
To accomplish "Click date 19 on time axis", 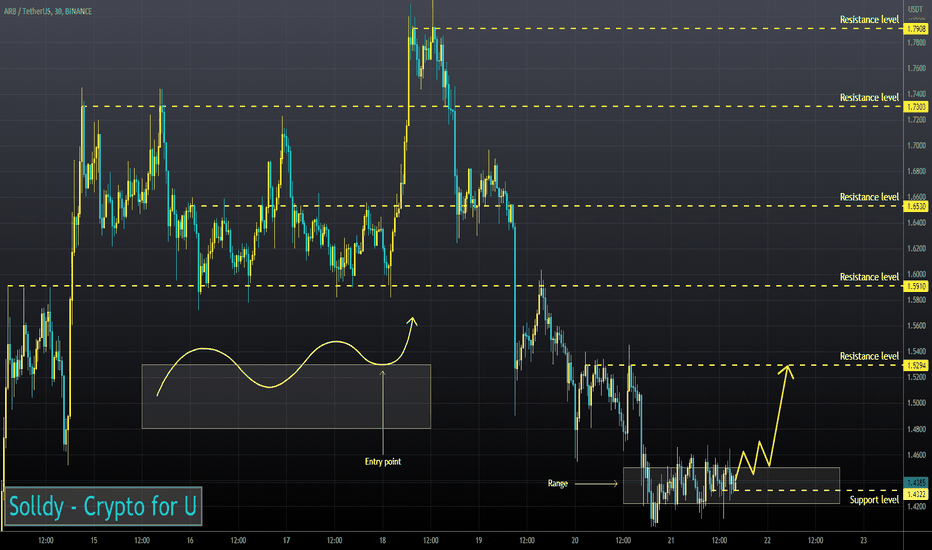I will (x=479, y=540).
